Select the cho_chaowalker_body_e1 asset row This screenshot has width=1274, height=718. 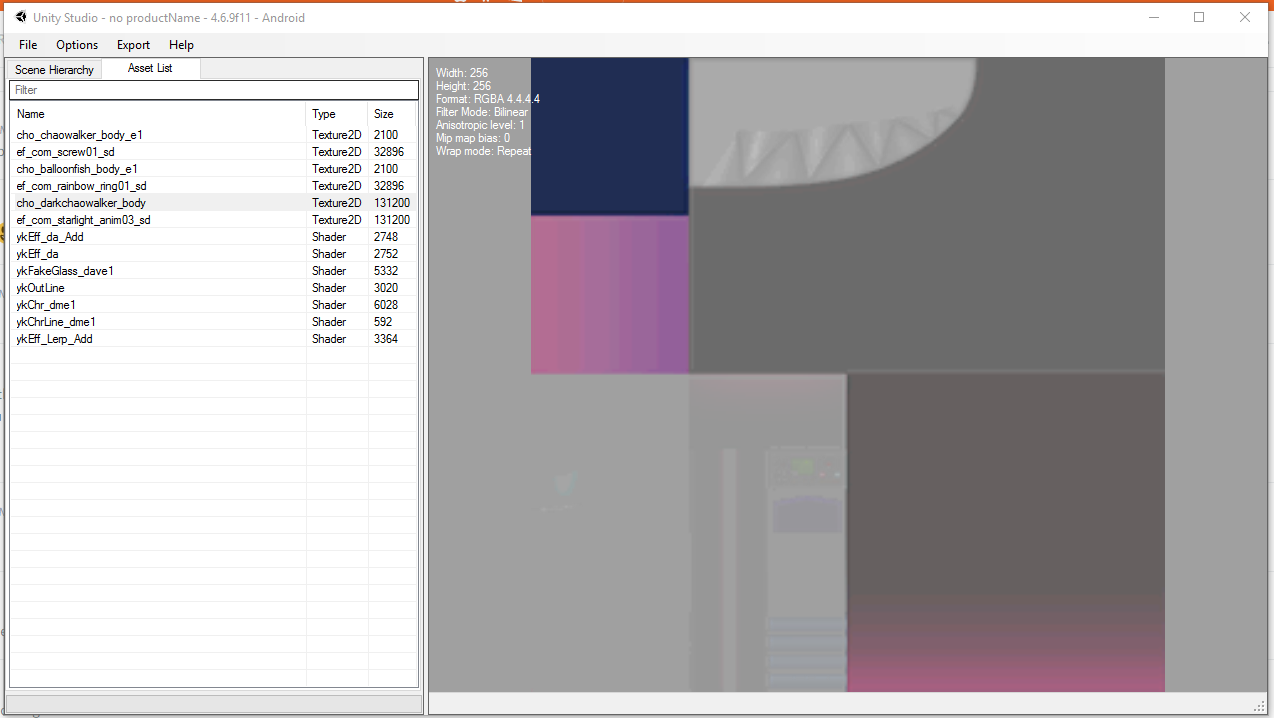pyautogui.click(x=213, y=135)
